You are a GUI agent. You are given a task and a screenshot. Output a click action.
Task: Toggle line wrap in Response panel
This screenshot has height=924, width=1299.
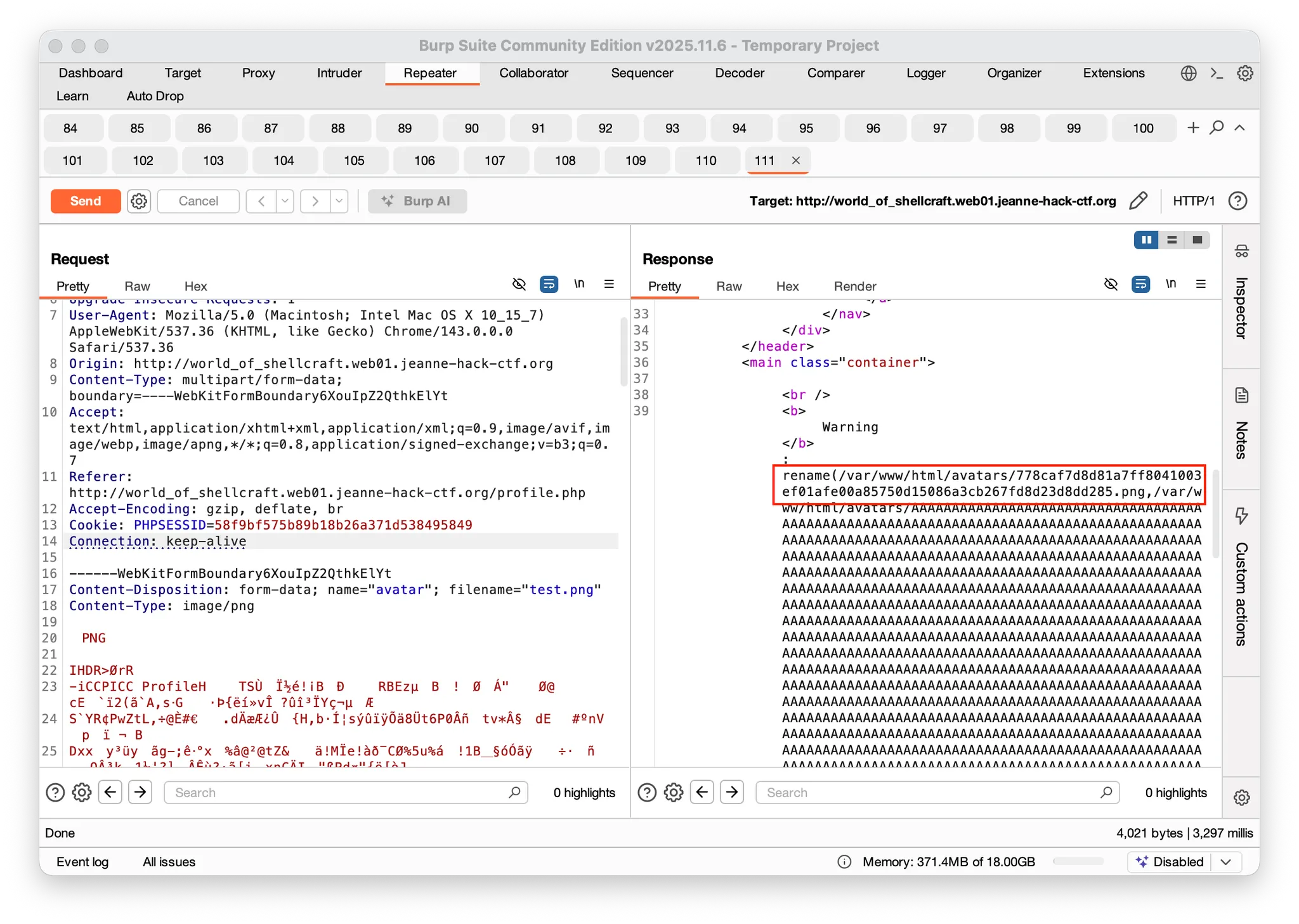point(1140,284)
